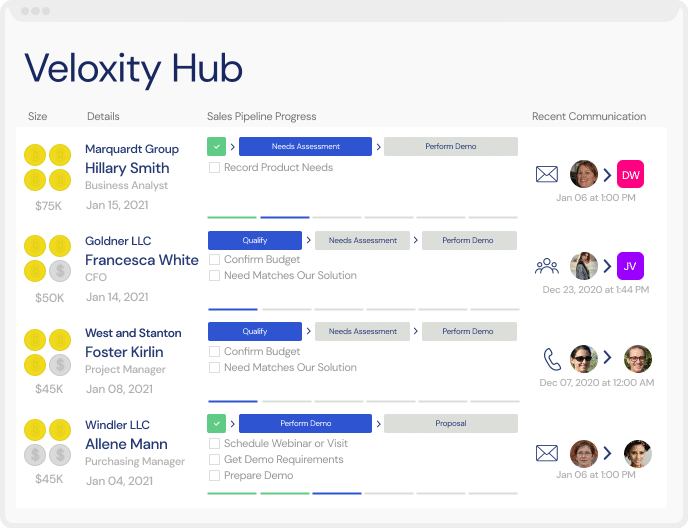688x528 pixels.
Task: Open Francesca White's avatar in communication column
Action: coord(584,266)
